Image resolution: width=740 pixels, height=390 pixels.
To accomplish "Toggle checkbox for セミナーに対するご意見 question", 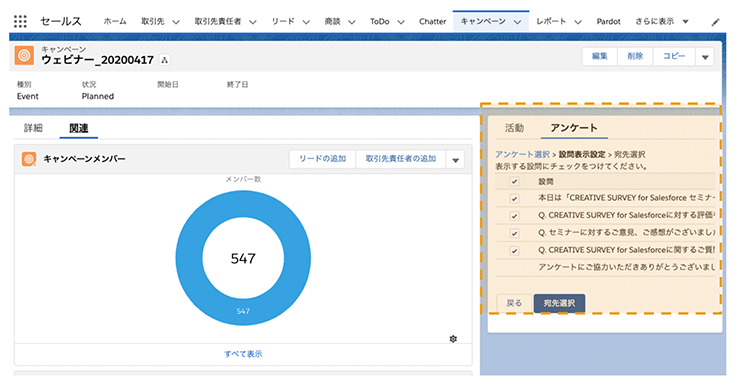I will [514, 234].
